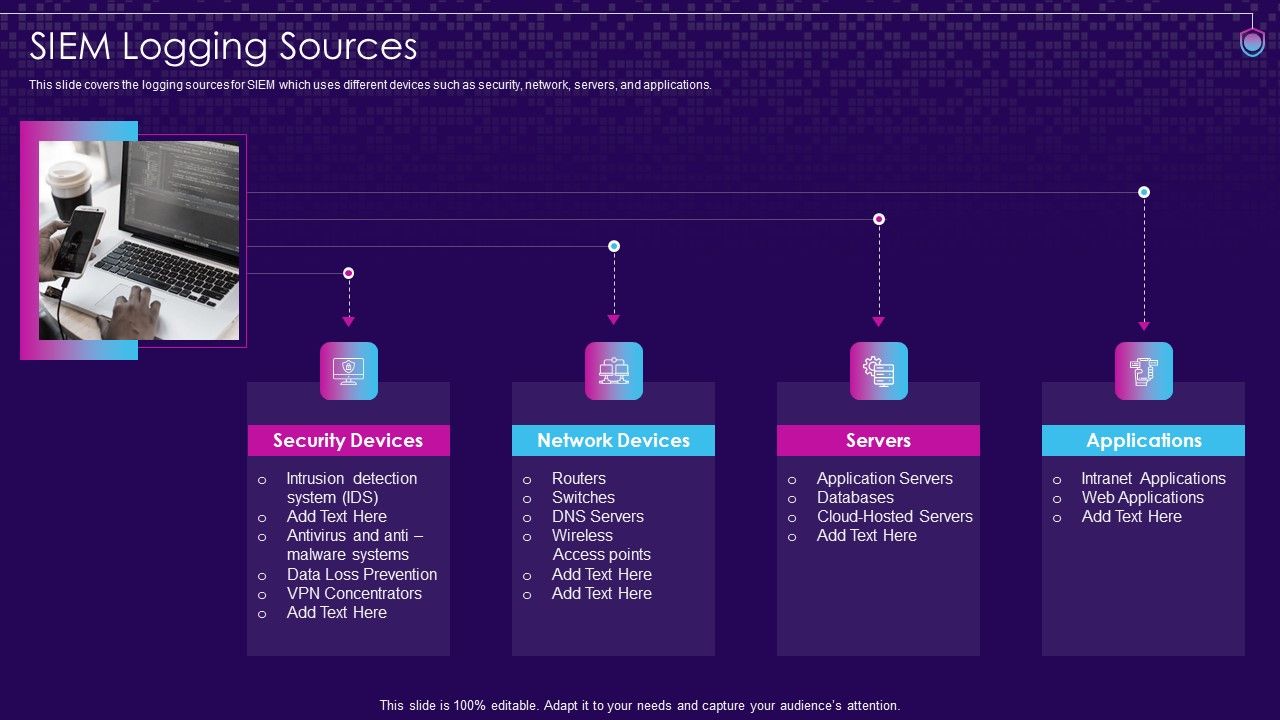
Task: Select the Applications header
Action: coord(1143,440)
